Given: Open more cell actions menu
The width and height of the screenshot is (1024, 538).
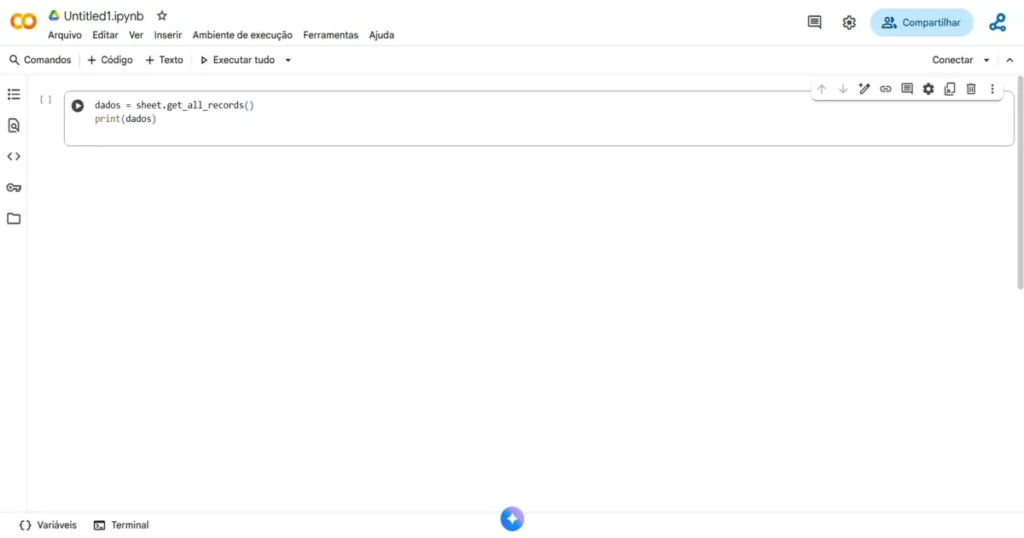Looking at the screenshot, I should point(992,89).
